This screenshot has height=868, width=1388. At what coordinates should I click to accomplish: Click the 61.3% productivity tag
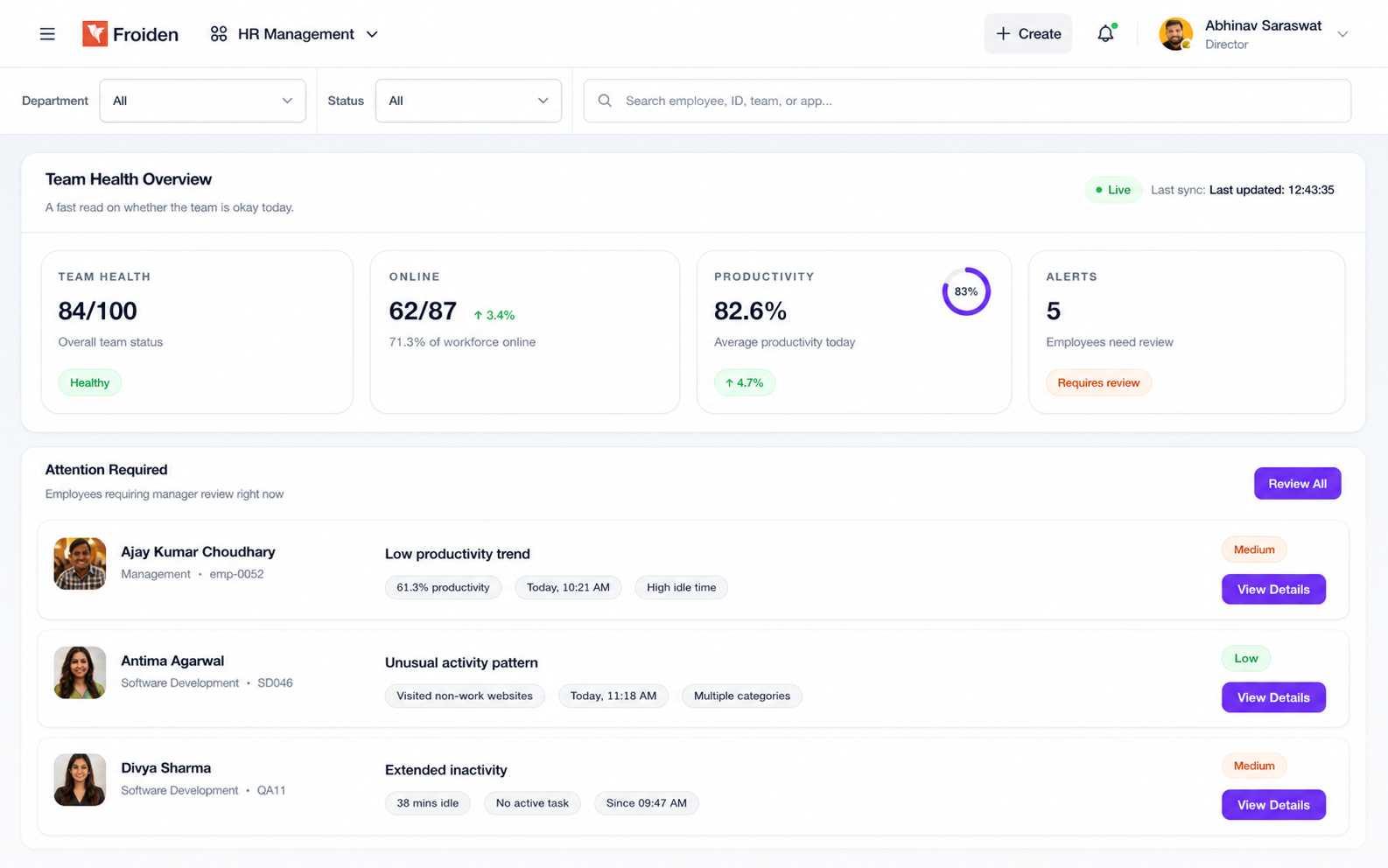tap(443, 587)
